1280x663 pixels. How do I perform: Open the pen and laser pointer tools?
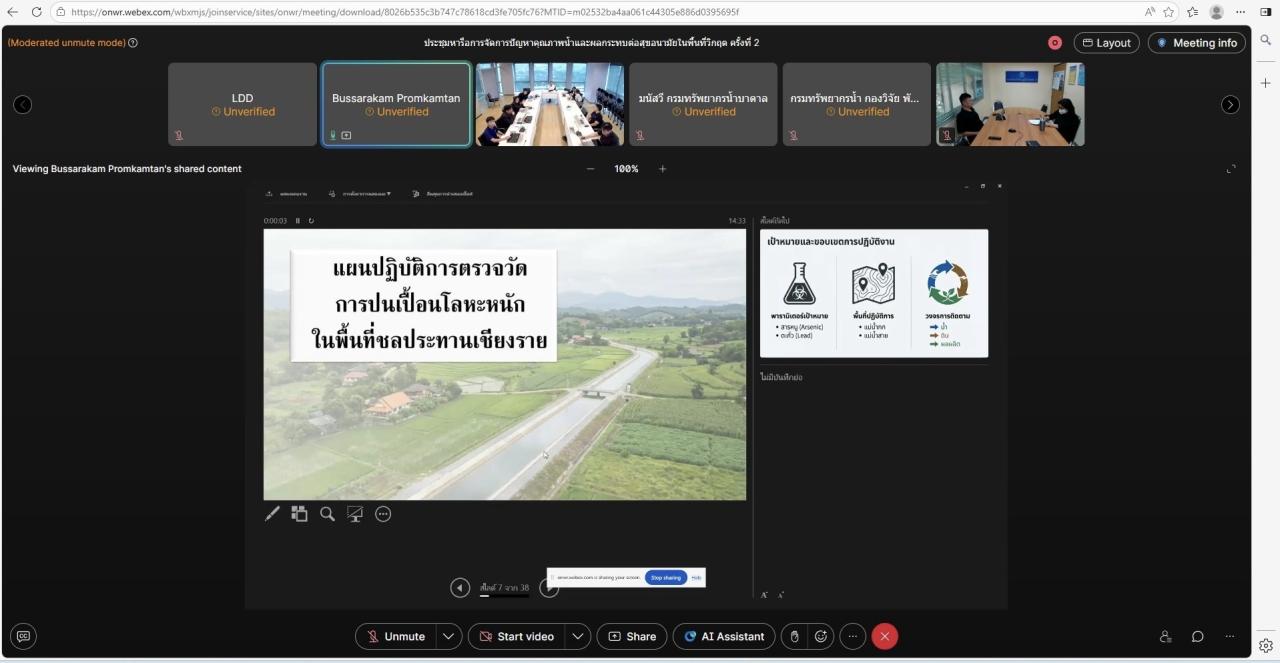(272, 514)
